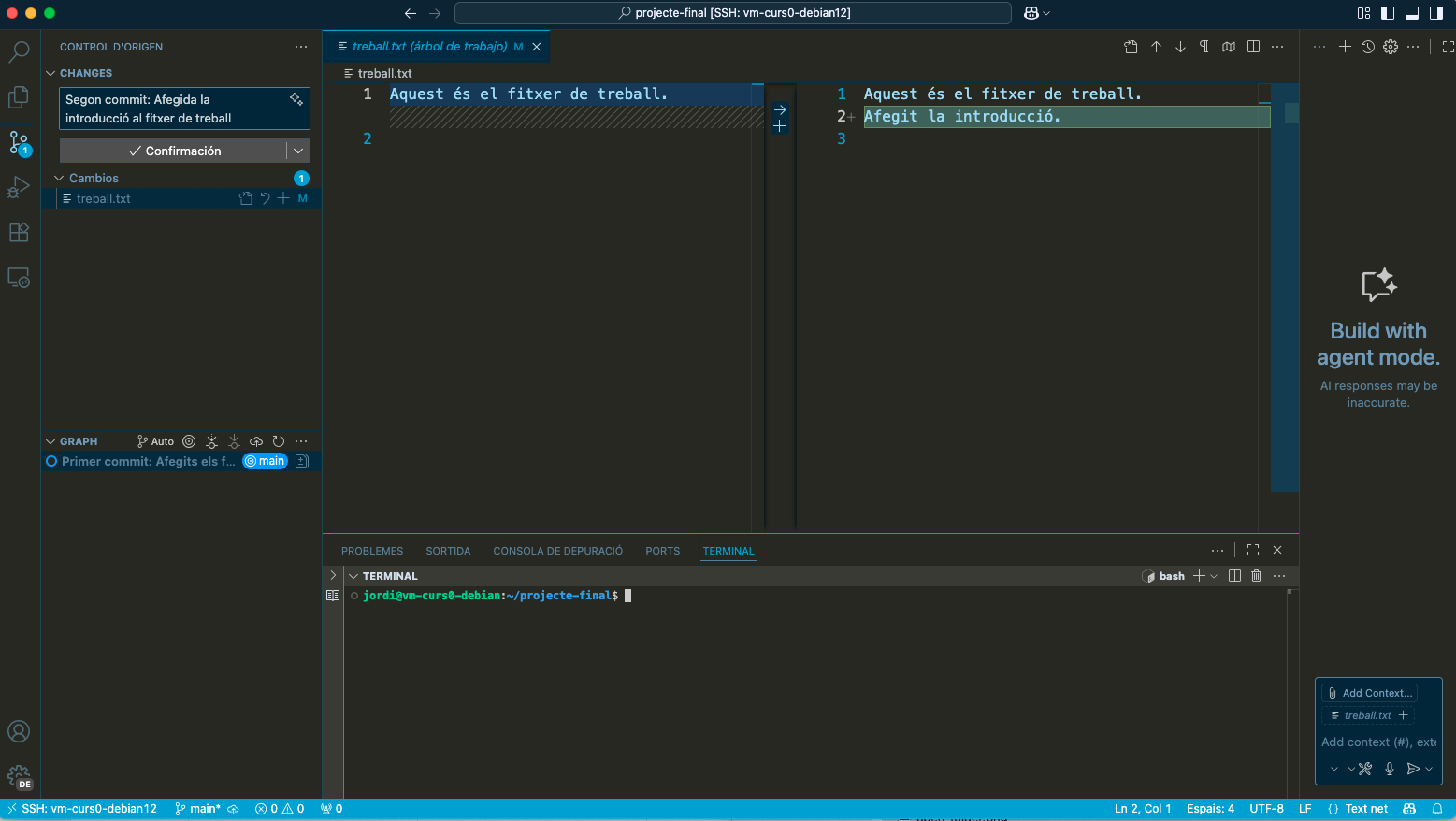Stage changes for treball.txt with plus icon
The width and height of the screenshot is (1456, 821).
tap(283, 198)
